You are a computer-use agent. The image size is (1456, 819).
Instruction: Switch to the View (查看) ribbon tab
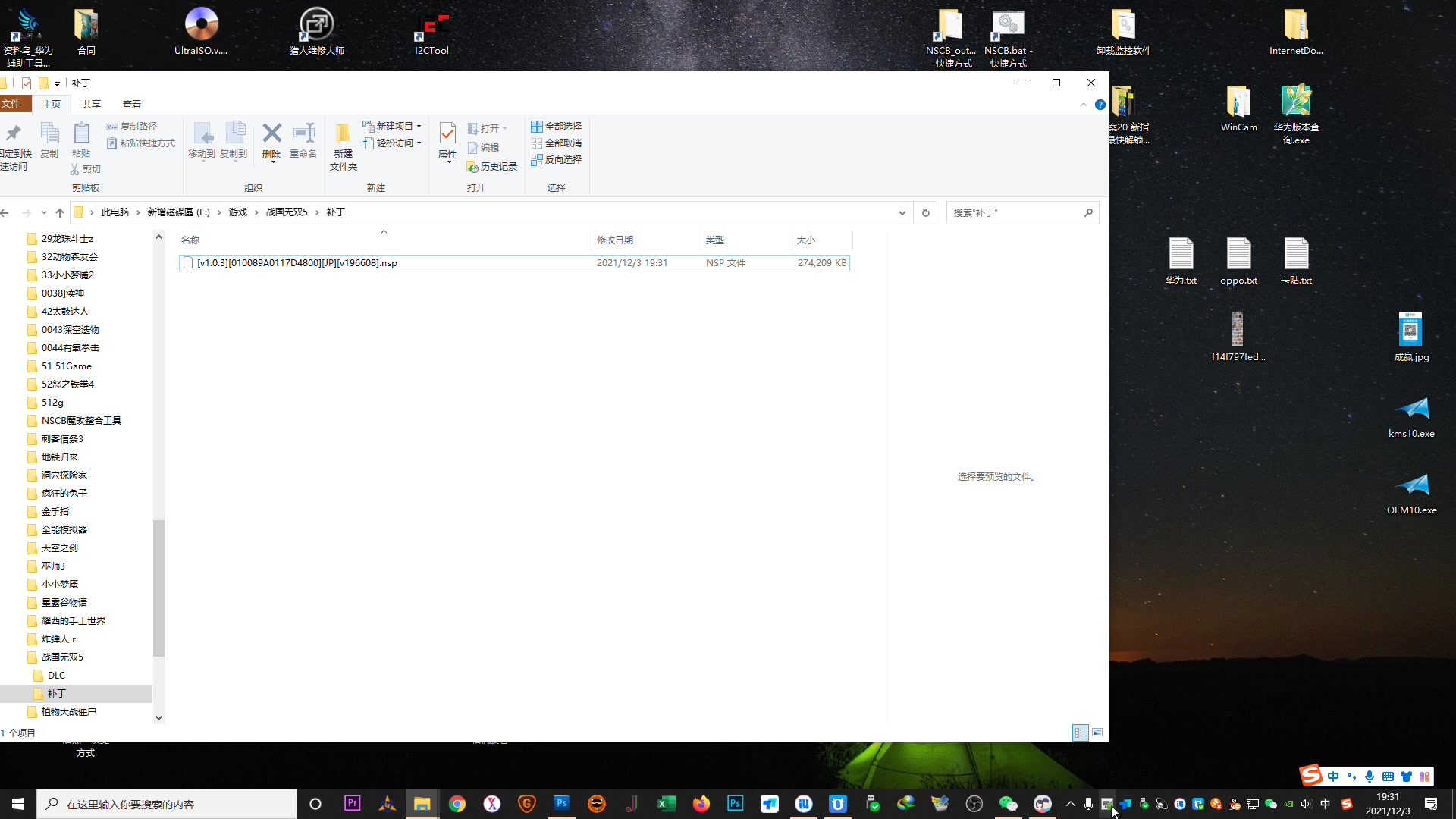[x=132, y=104]
